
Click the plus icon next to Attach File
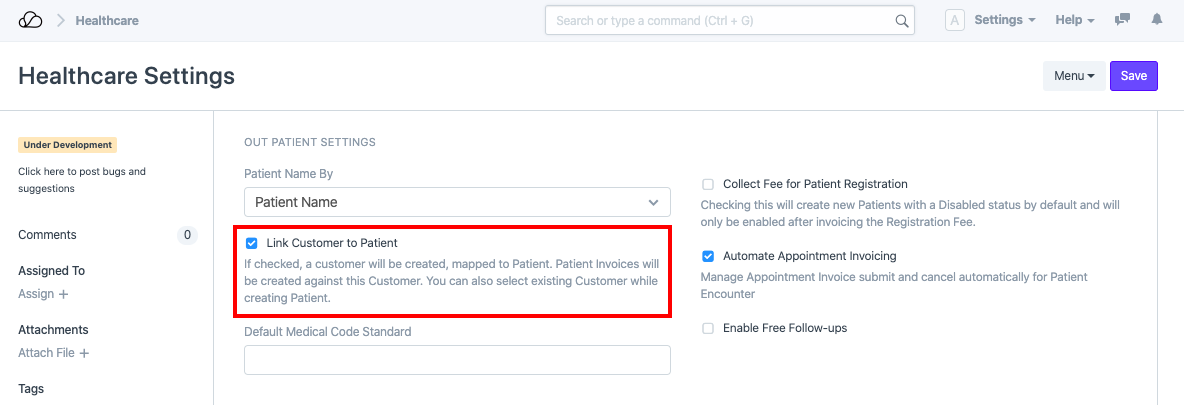[x=84, y=353]
